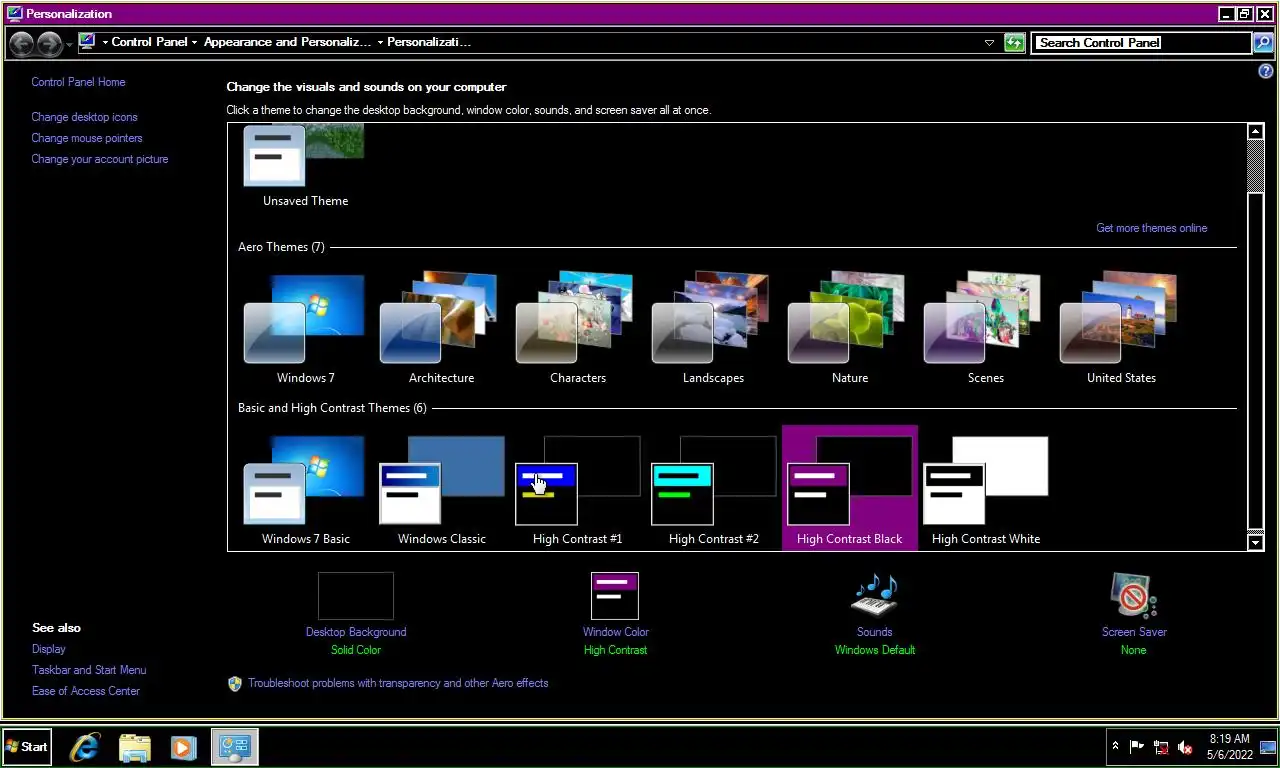Click the Personalization taskbar button
This screenshot has height=768, width=1280.
tap(235, 746)
